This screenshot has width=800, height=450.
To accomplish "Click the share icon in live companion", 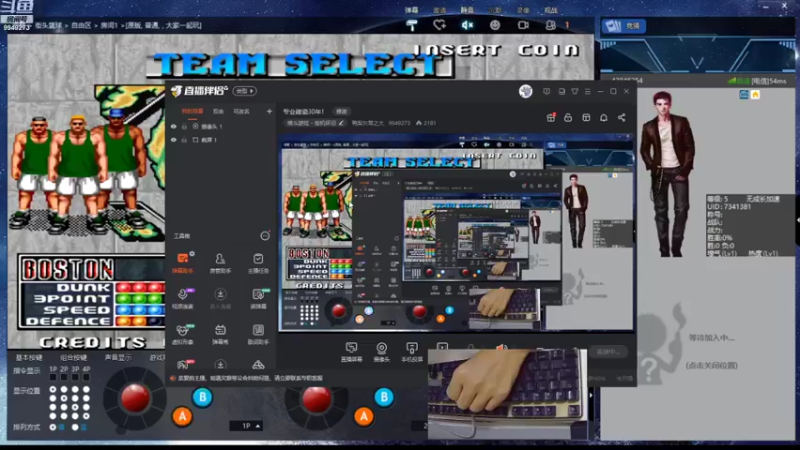I will 621,118.
